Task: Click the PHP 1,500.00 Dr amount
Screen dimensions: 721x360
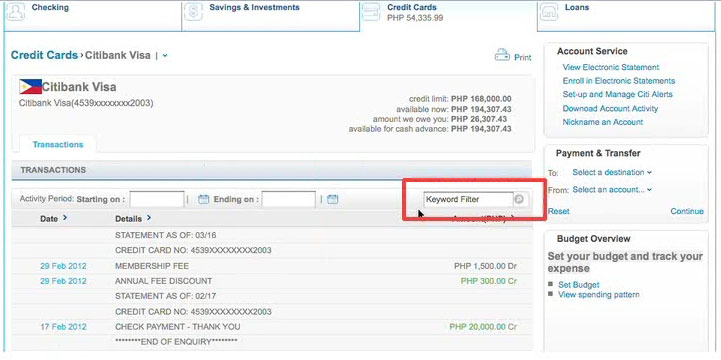Action: 486,266
